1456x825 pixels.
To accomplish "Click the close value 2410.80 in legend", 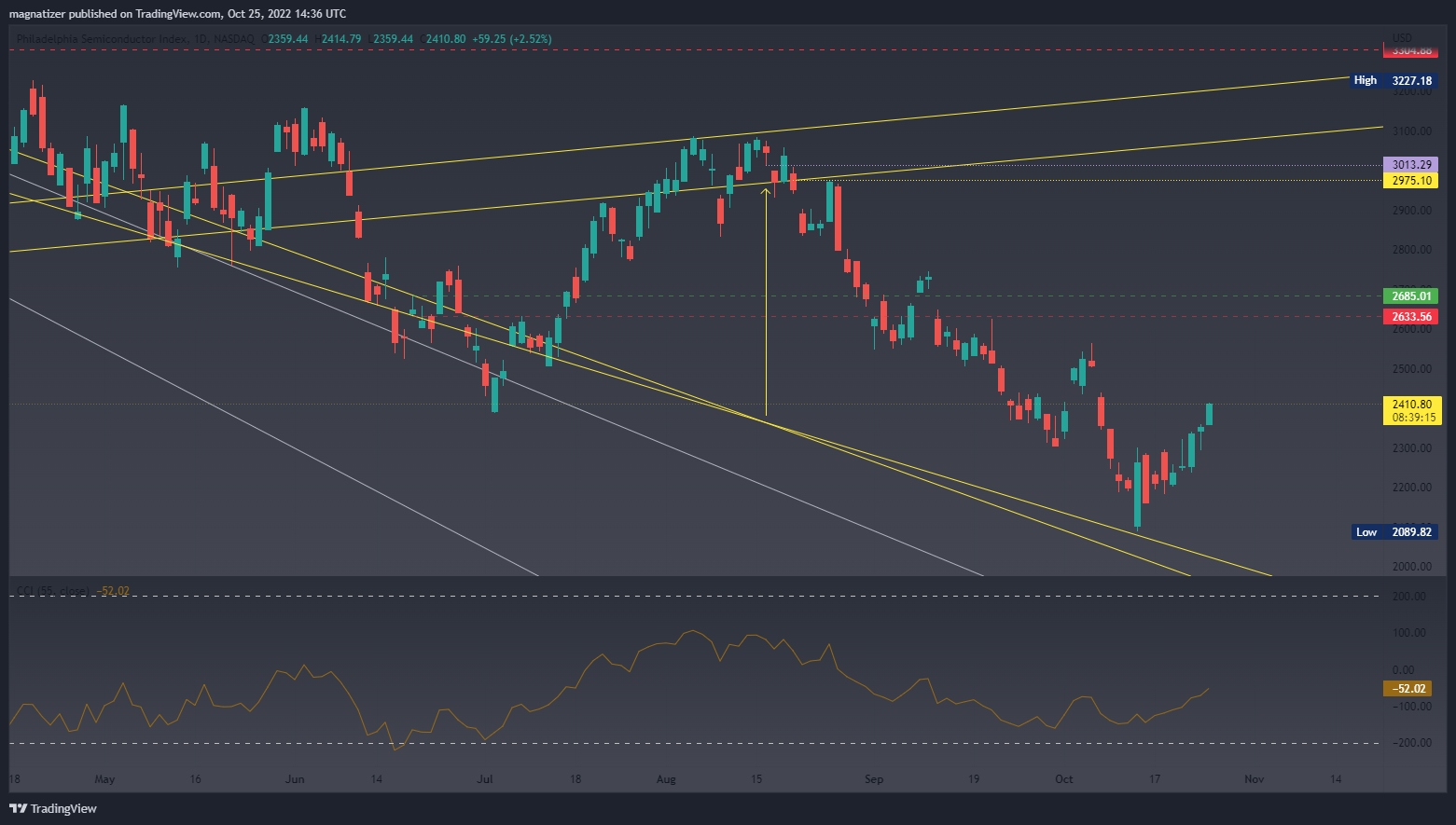I will (x=446, y=39).
